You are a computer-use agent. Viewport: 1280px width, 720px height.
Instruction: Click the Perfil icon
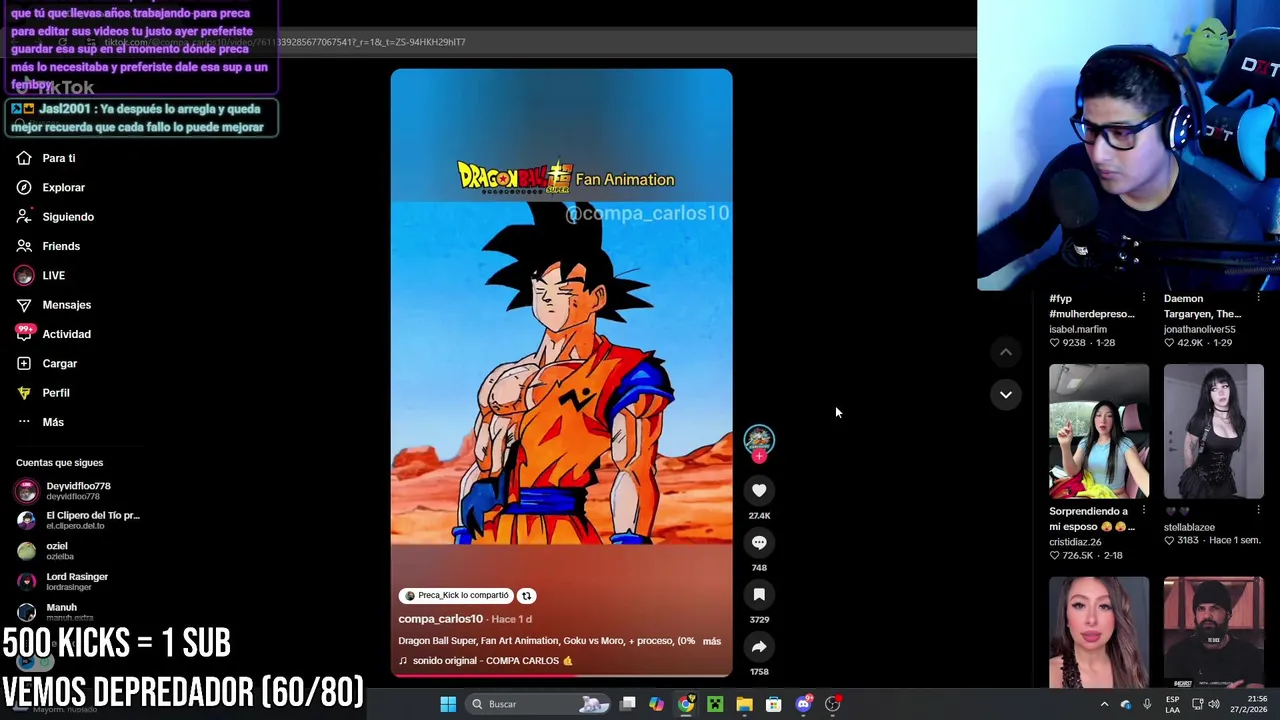pyautogui.click(x=24, y=393)
